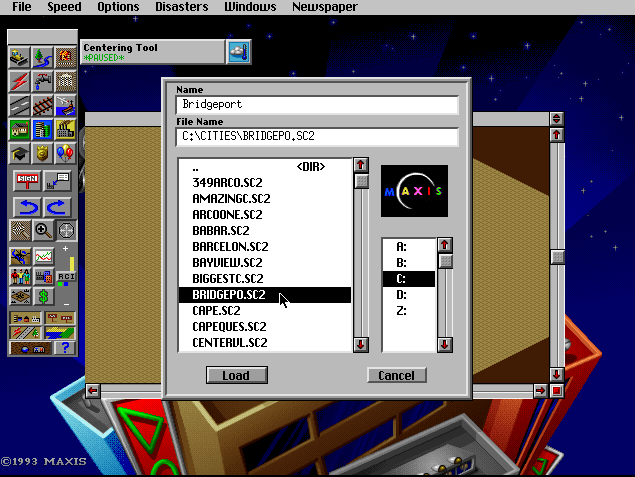Screen dimensions: 635x477
Task: Select the Bulldozer tool
Action: pyautogui.click(x=19, y=58)
